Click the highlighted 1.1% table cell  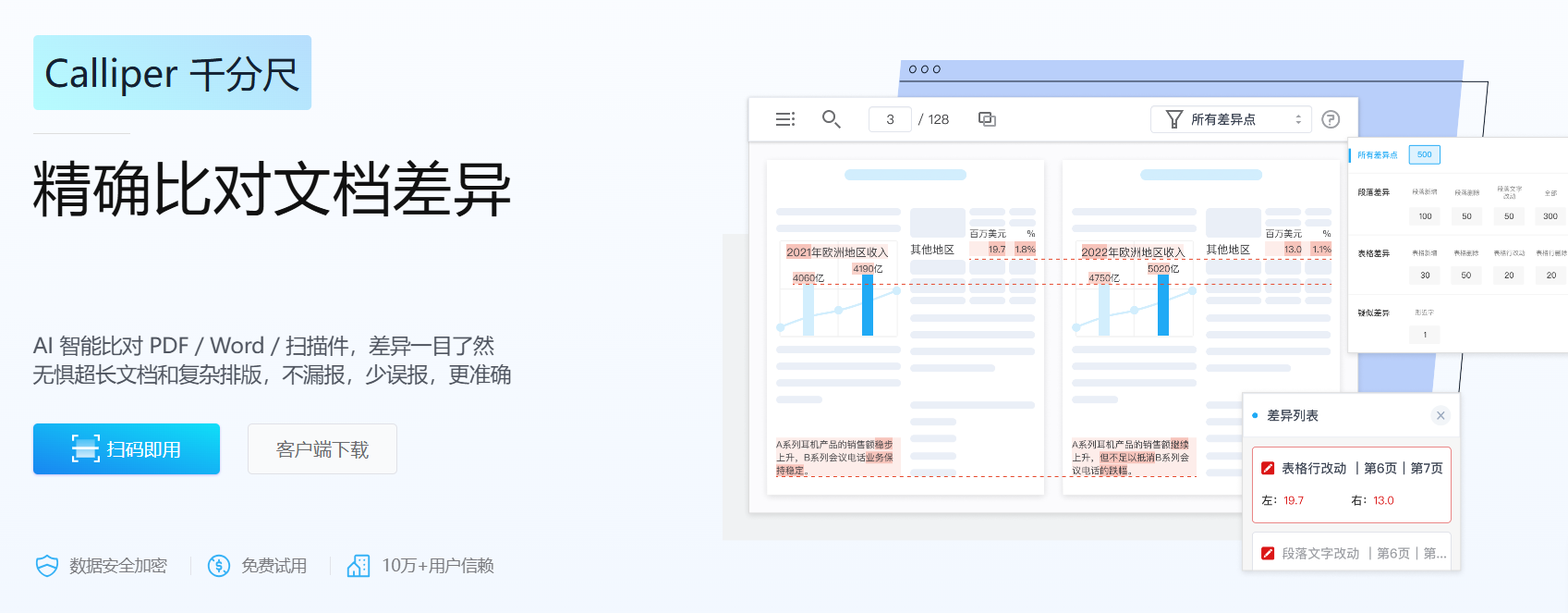[x=1321, y=250]
